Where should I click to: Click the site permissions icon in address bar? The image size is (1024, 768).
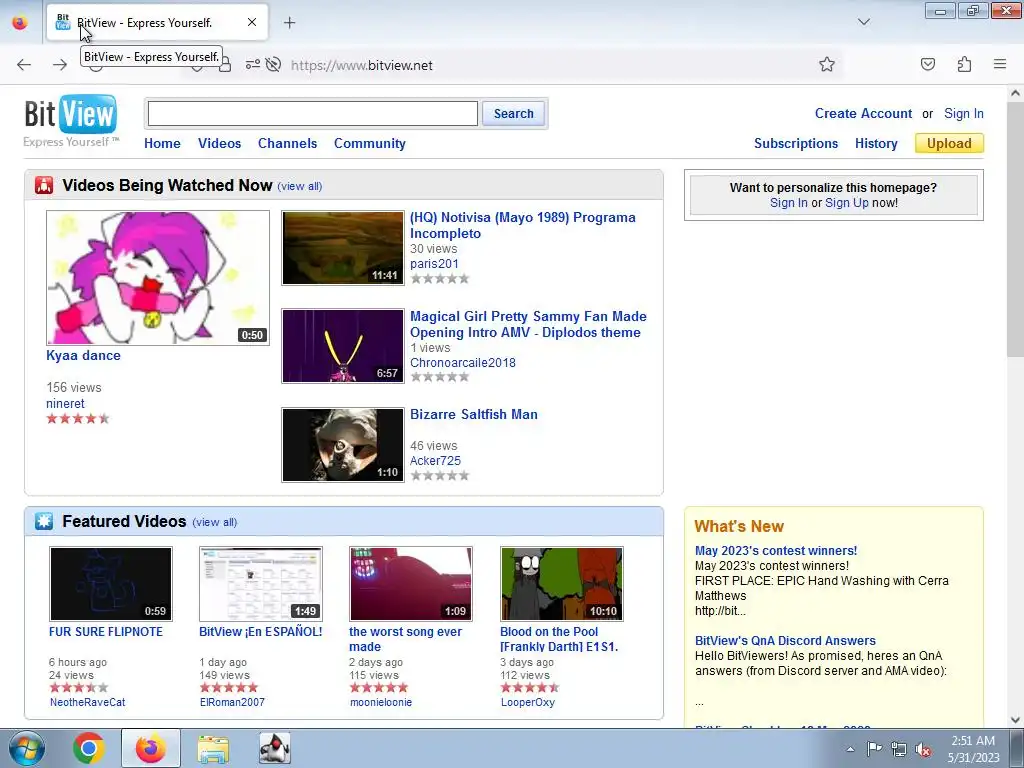tap(252, 64)
